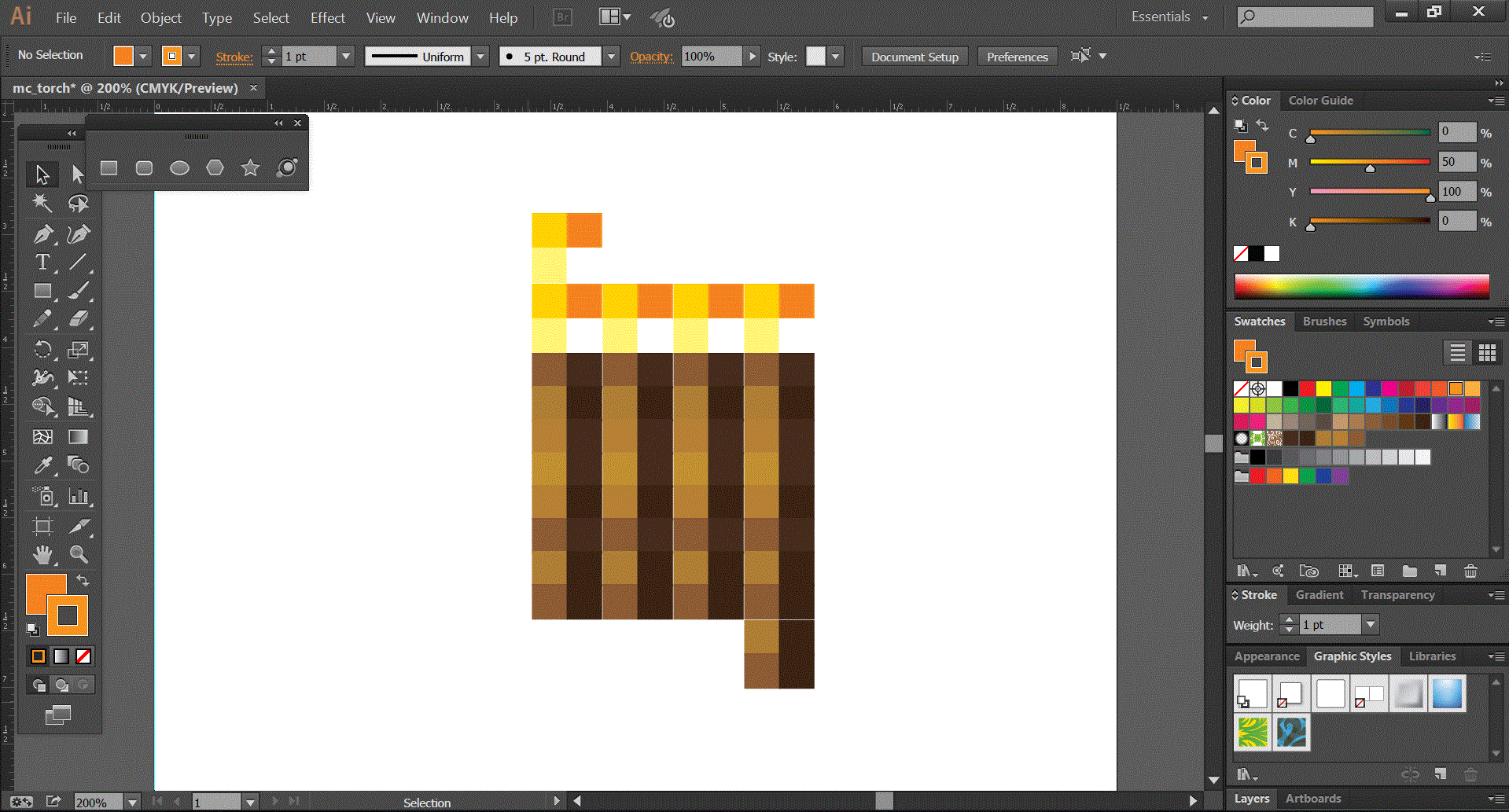Enable Draw Normal mode
Image resolution: width=1509 pixels, height=812 pixels.
pos(39,685)
